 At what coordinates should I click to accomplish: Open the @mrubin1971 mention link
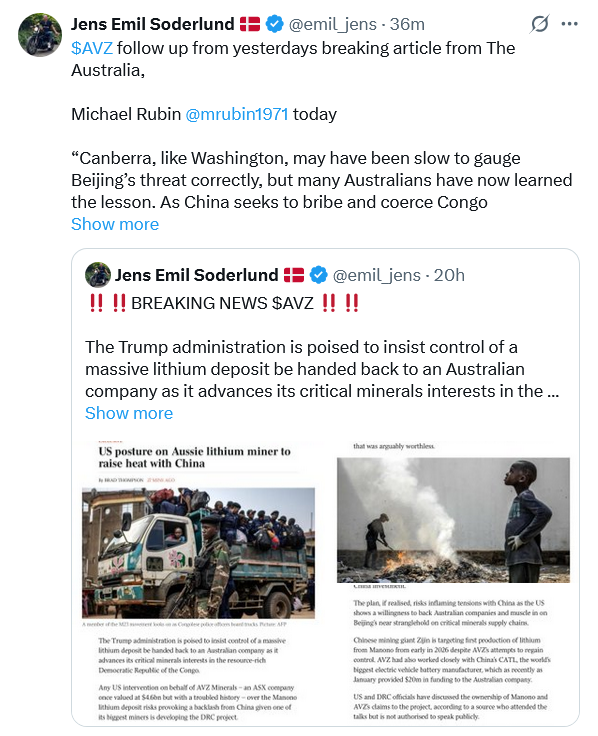coord(237,114)
